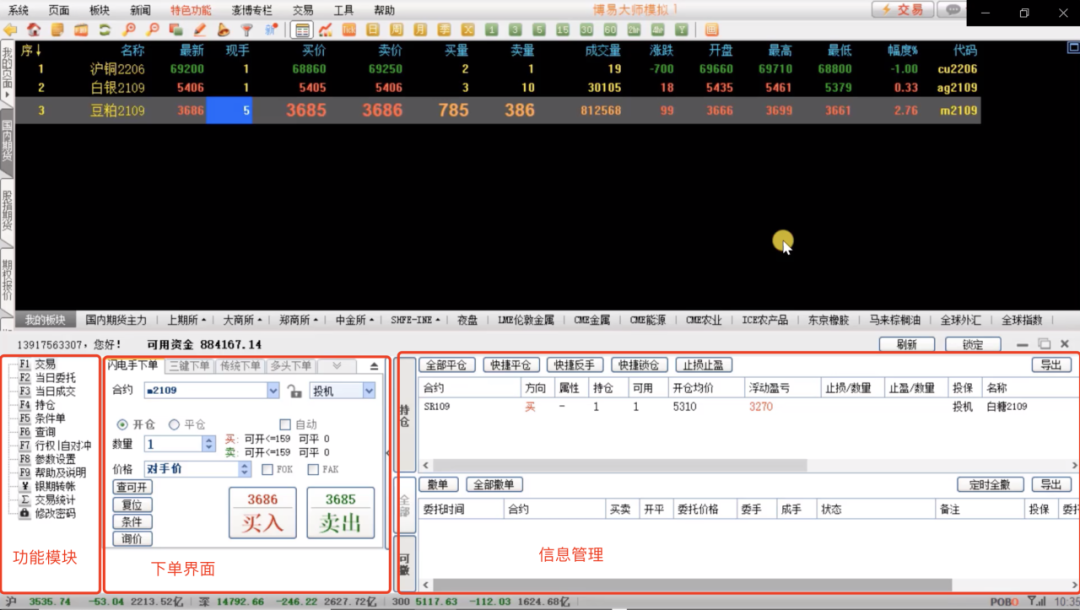
Task: Click the eject icon in the order panel
Action: (374, 367)
